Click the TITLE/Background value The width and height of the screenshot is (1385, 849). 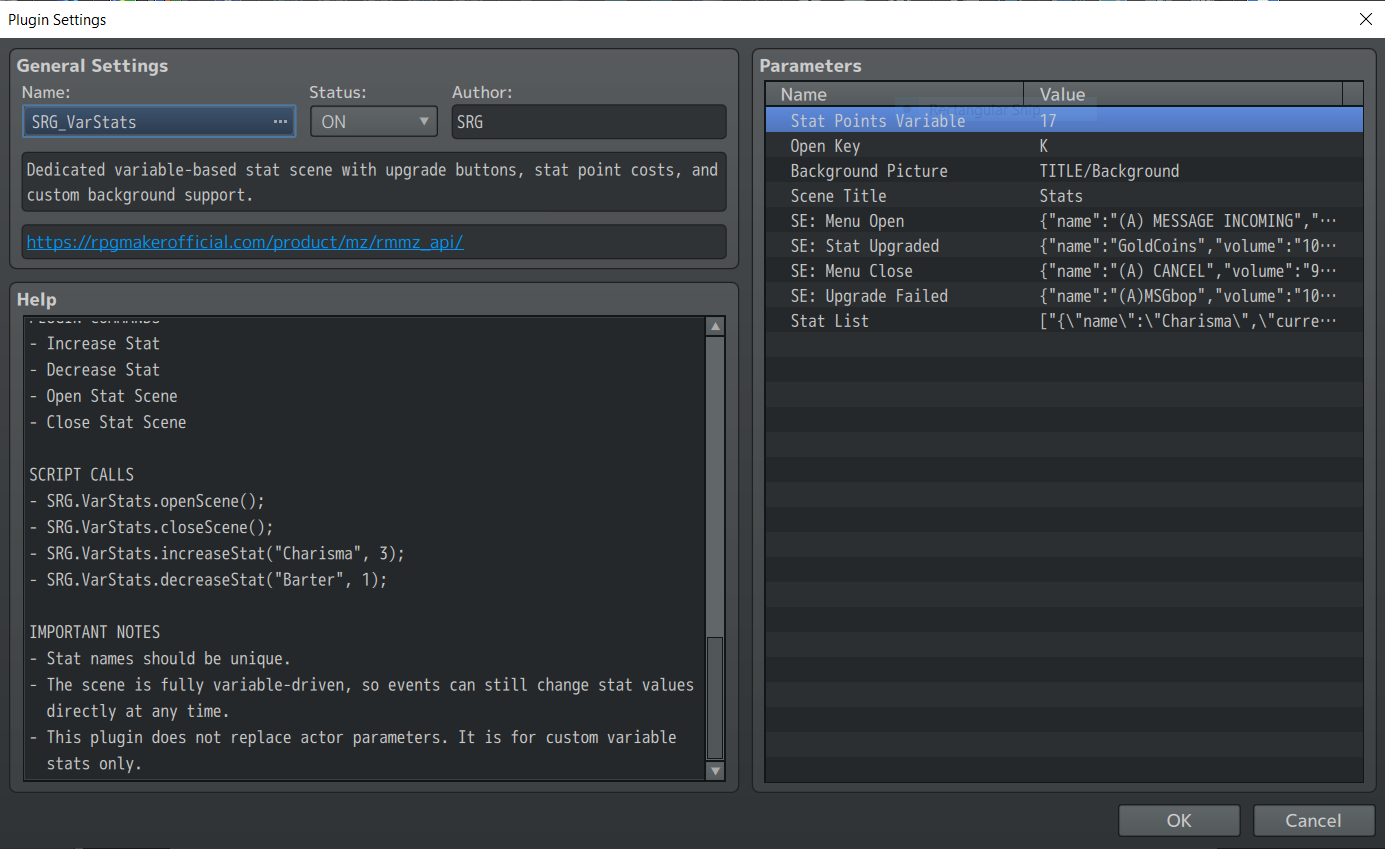coord(1109,171)
